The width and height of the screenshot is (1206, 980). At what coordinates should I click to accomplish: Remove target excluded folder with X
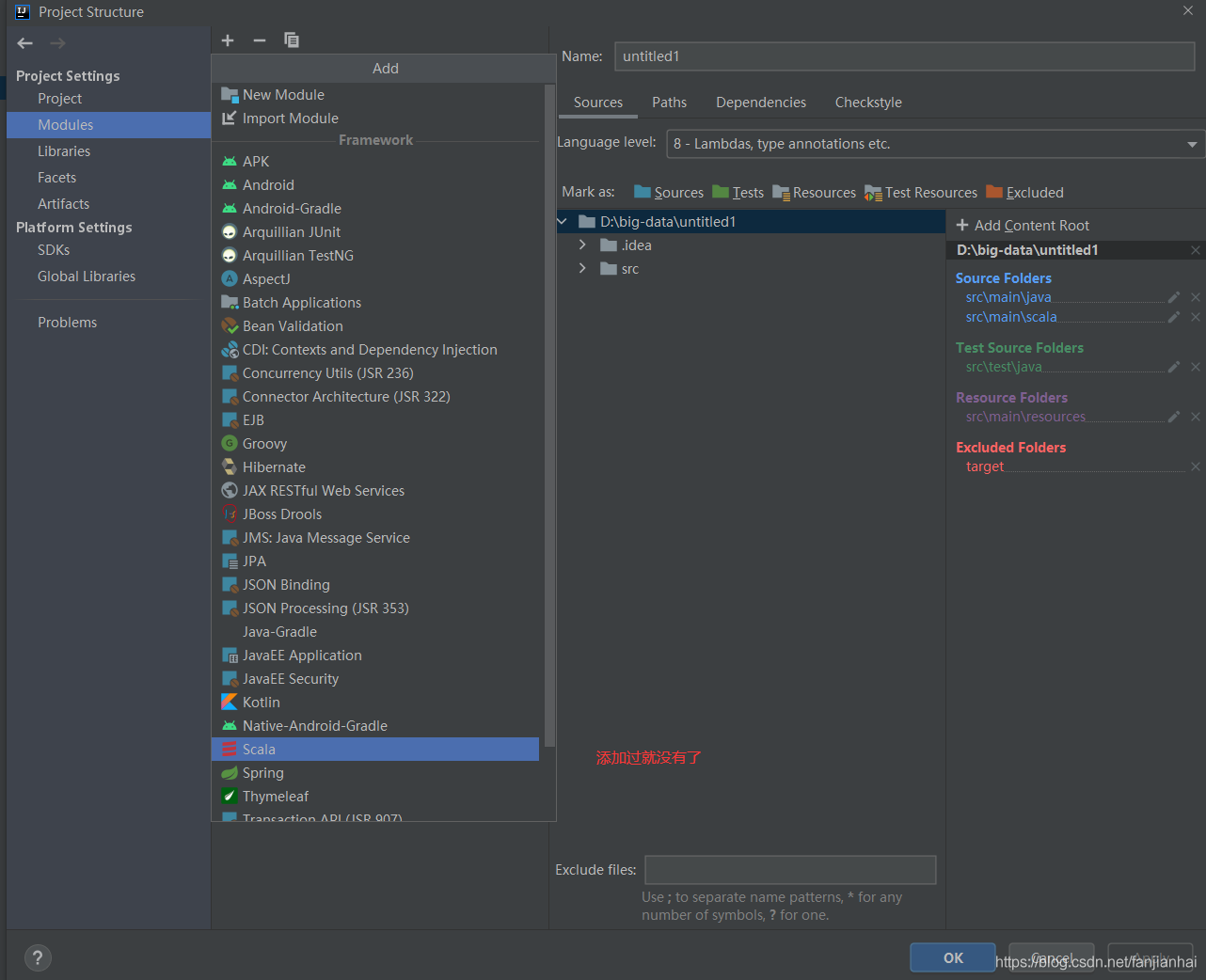(1196, 466)
